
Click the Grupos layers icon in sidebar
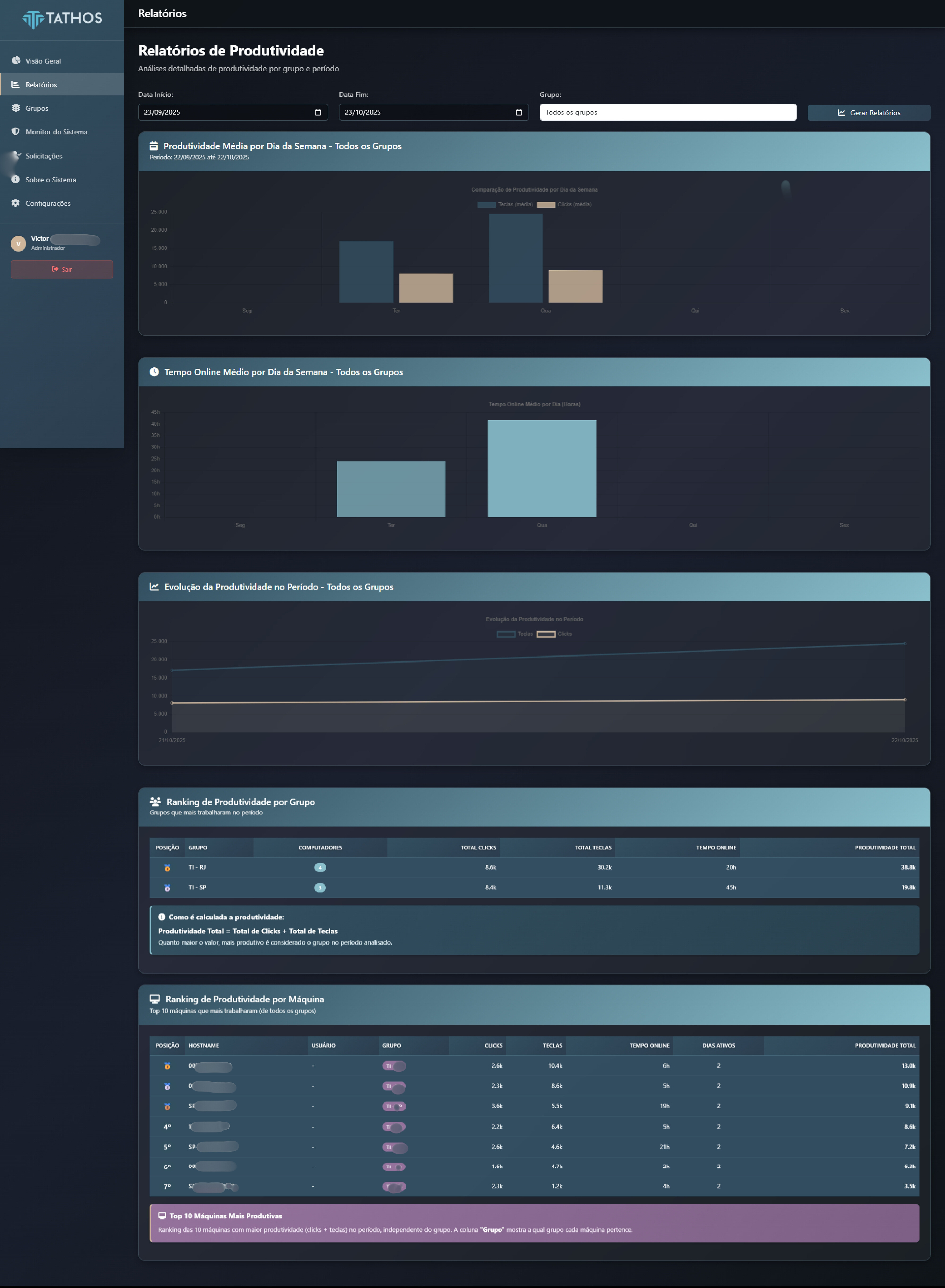pyautogui.click(x=15, y=108)
